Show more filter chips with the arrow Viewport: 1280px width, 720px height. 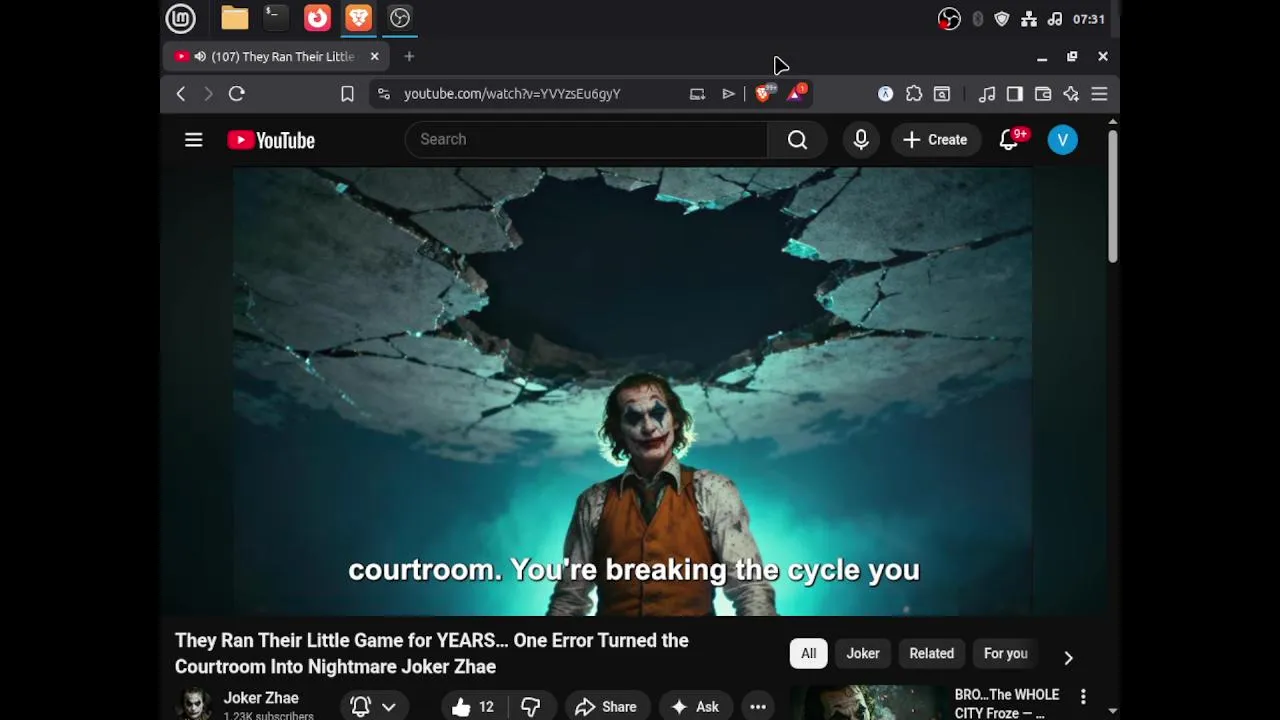pyautogui.click(x=1068, y=657)
